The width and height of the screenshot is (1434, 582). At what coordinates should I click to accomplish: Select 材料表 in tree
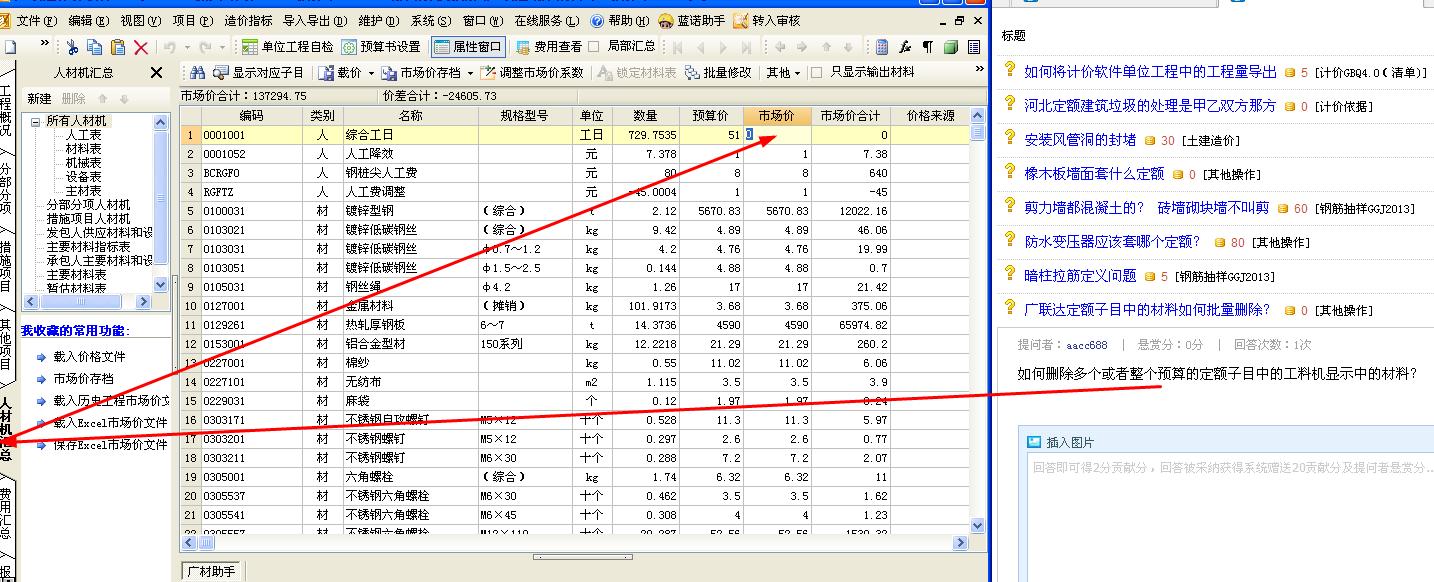(83, 149)
